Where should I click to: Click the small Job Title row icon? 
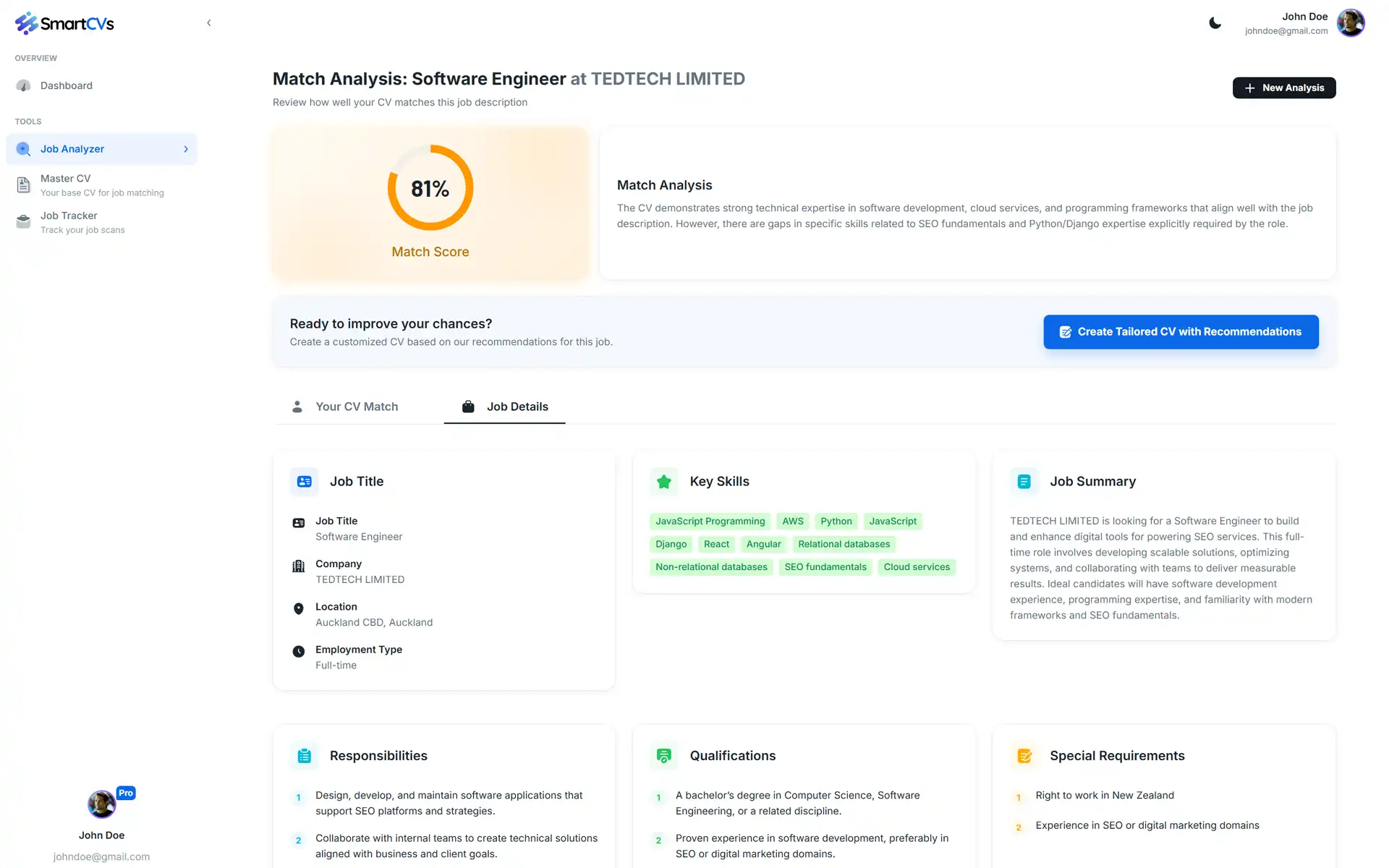pyautogui.click(x=298, y=523)
